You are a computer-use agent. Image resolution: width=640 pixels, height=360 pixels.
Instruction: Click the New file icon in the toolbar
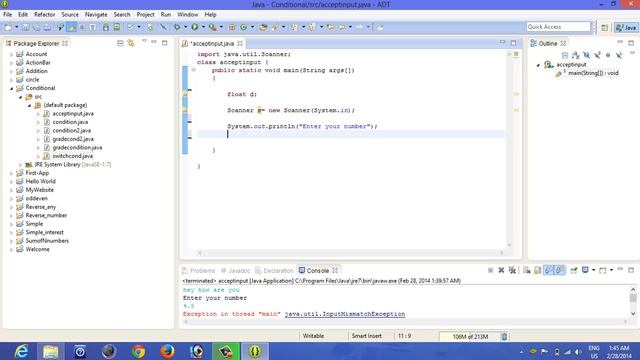click(8, 27)
